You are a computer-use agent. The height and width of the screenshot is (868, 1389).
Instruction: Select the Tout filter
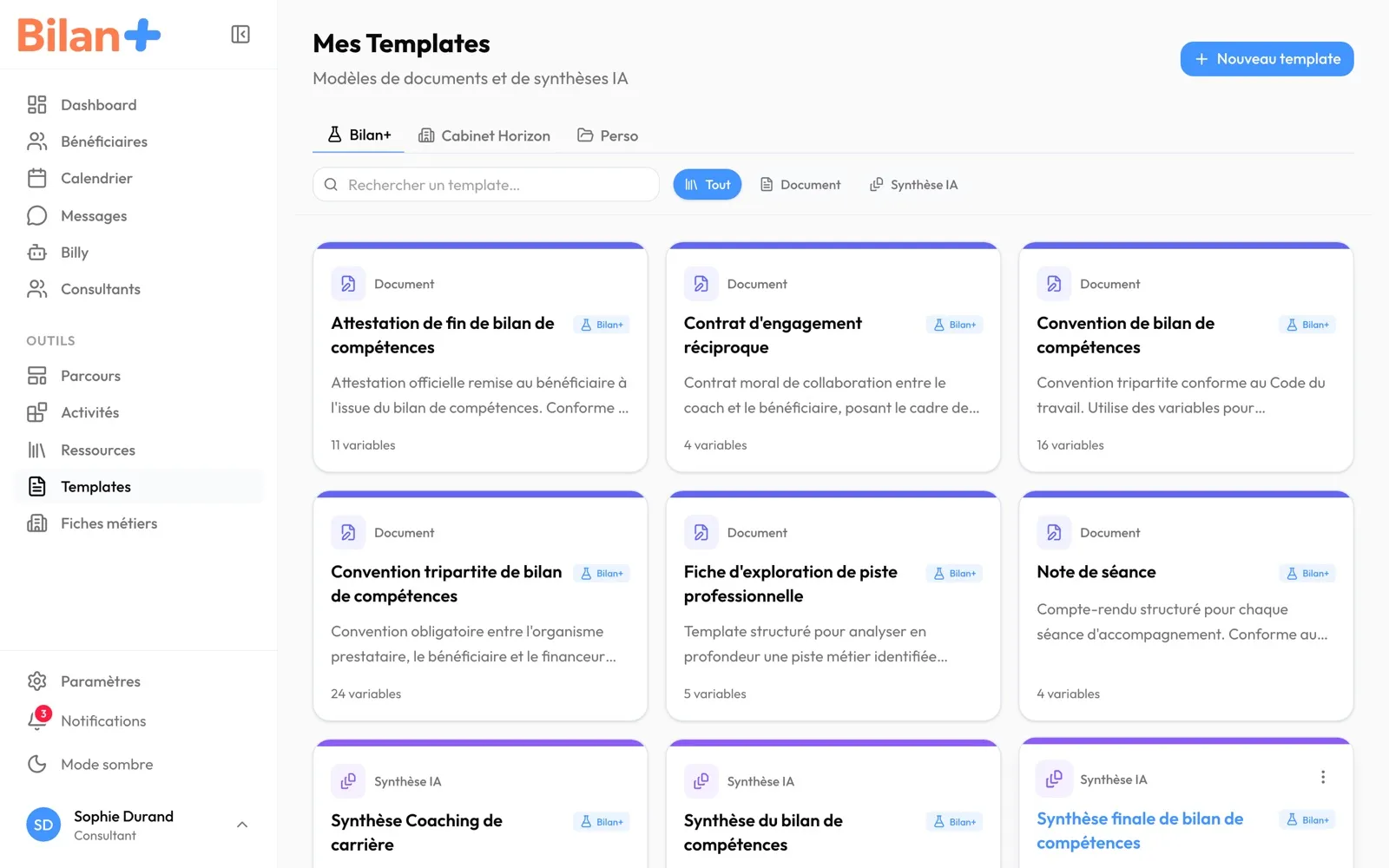(x=708, y=185)
